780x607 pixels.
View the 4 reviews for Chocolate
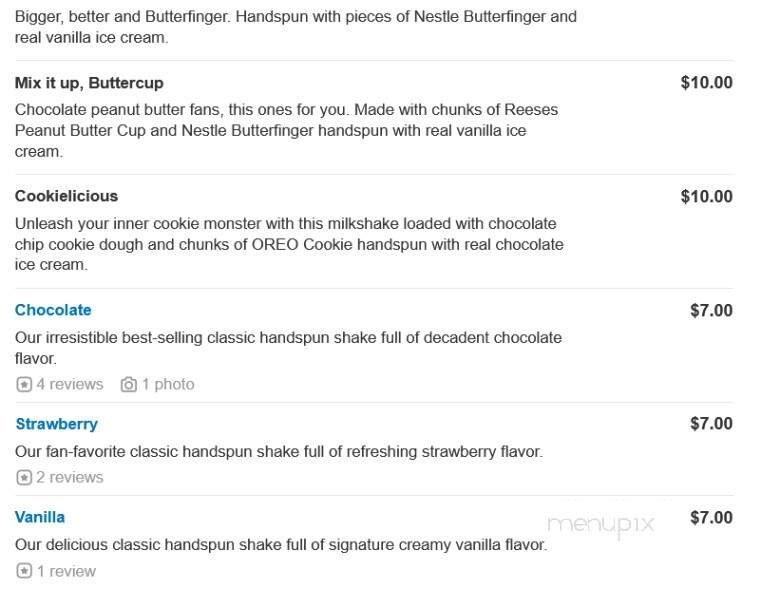tap(69, 384)
